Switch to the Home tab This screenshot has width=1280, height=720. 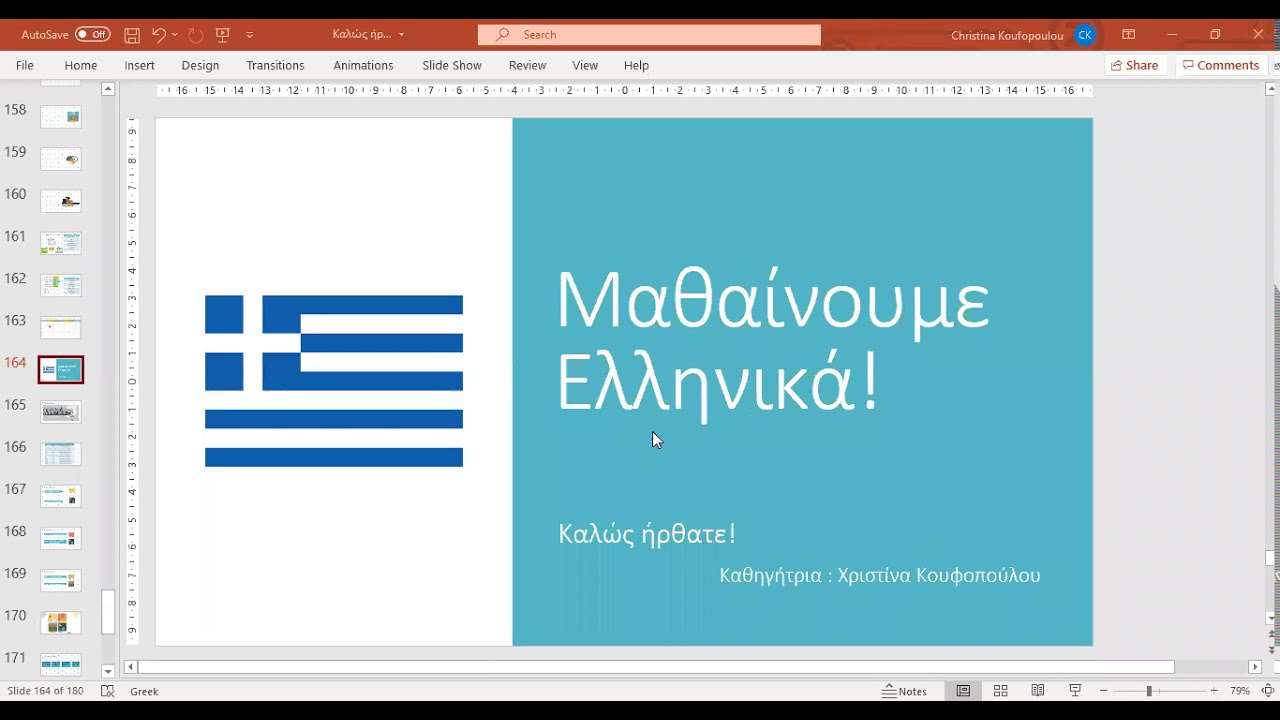(x=81, y=65)
